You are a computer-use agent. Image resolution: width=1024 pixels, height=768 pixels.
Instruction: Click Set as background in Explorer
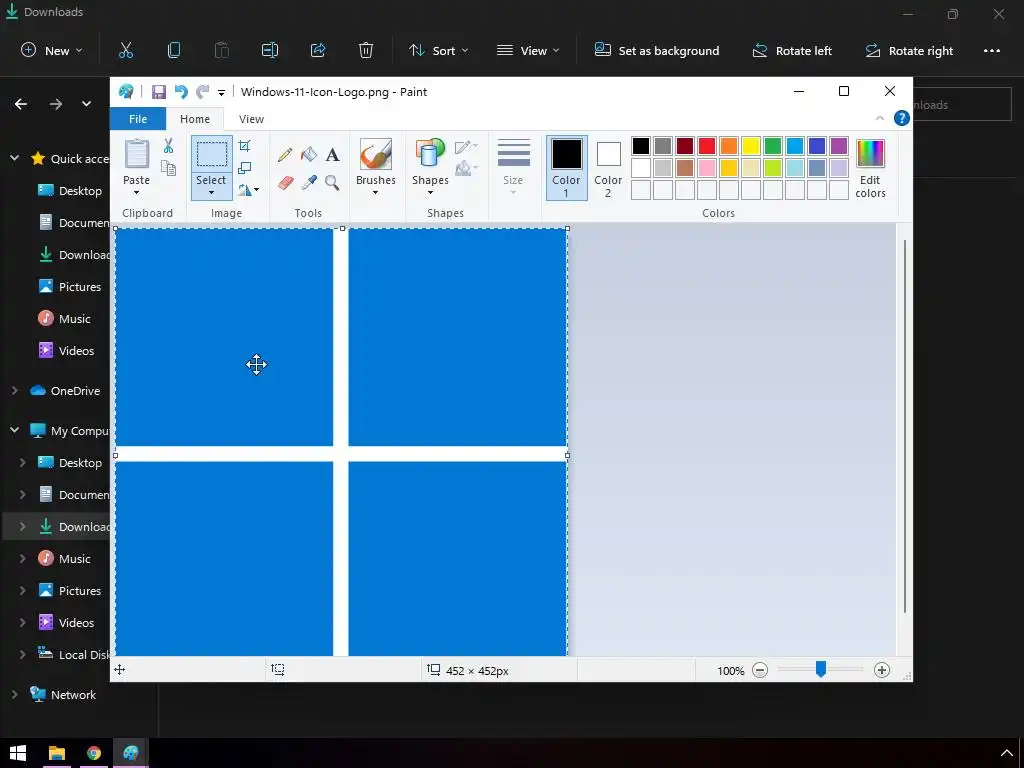coord(657,50)
